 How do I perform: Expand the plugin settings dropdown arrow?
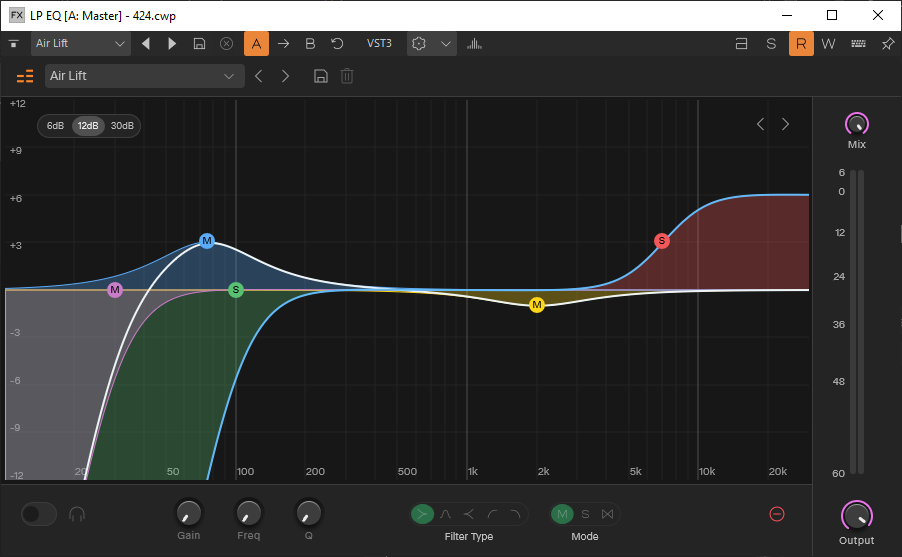coord(446,44)
